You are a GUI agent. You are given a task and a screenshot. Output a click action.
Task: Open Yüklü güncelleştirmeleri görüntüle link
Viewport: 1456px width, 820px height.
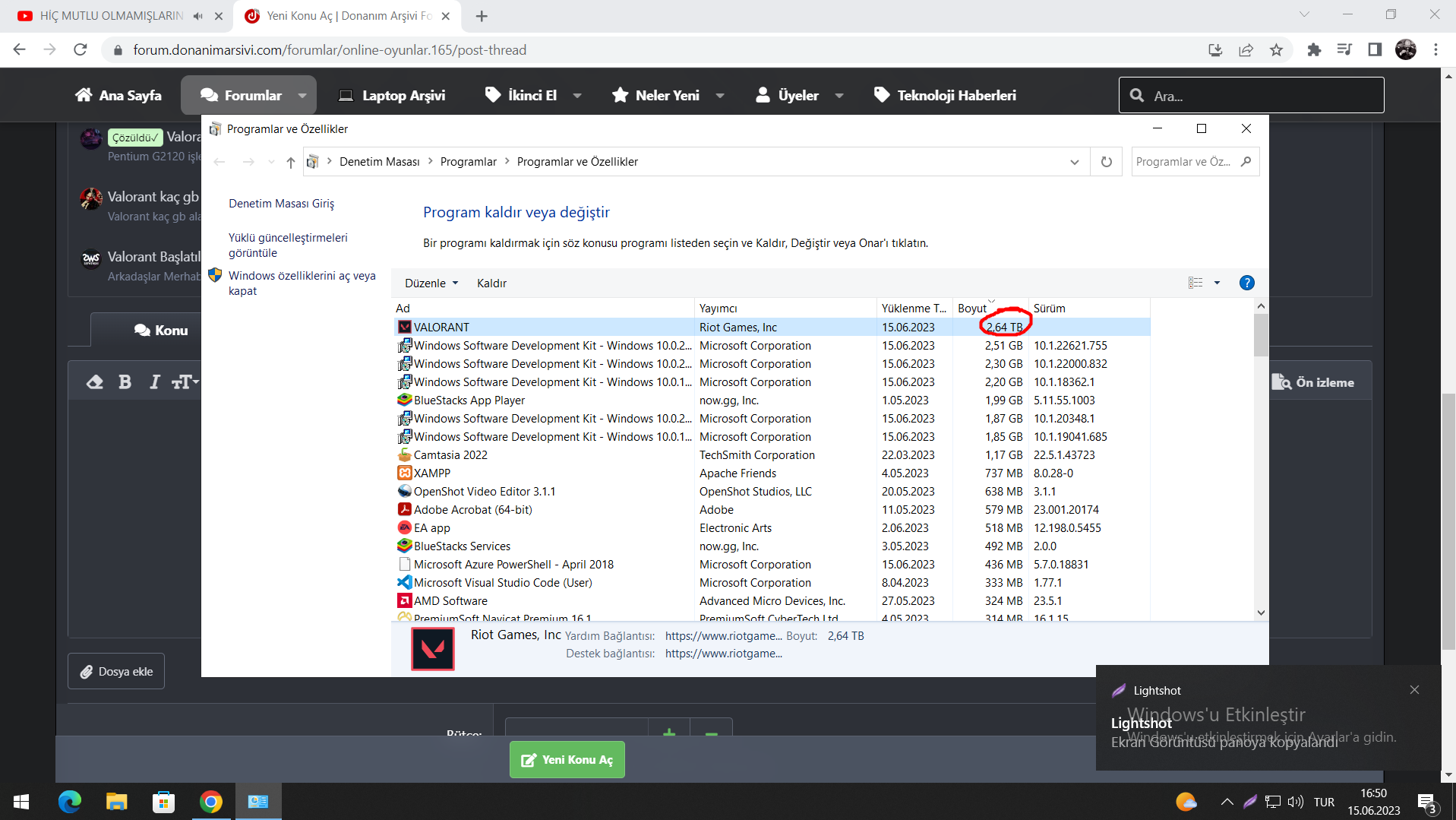tap(288, 245)
